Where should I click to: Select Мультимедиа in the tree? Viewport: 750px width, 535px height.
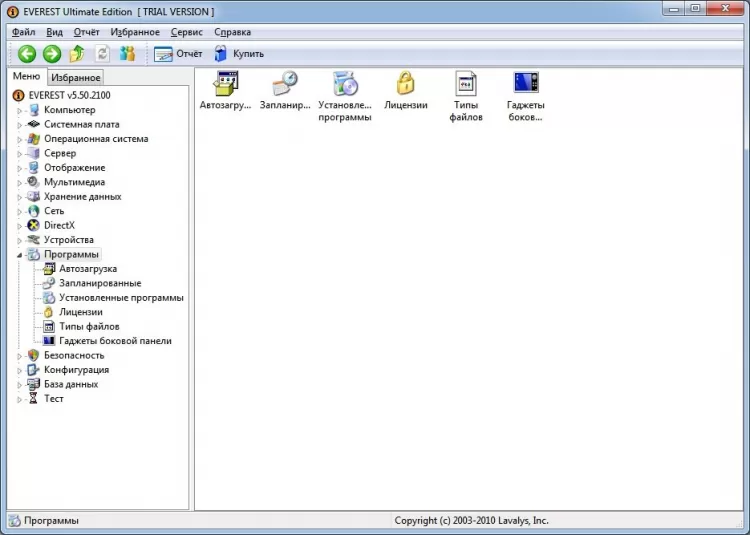pos(75,182)
